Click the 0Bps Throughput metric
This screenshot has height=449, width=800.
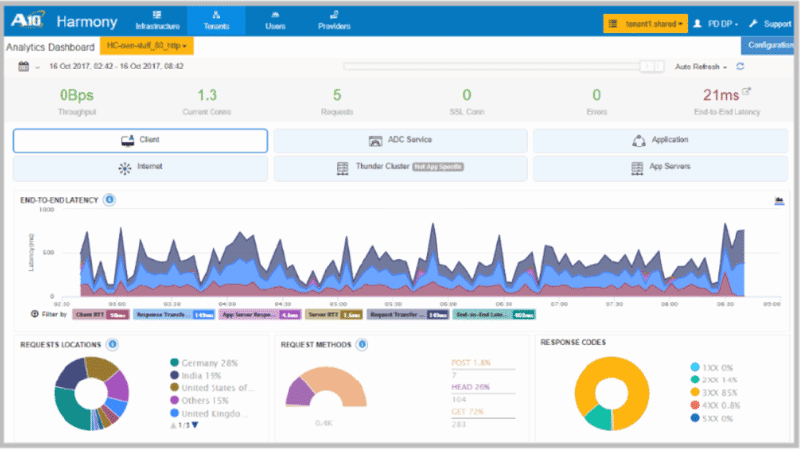pos(77,102)
